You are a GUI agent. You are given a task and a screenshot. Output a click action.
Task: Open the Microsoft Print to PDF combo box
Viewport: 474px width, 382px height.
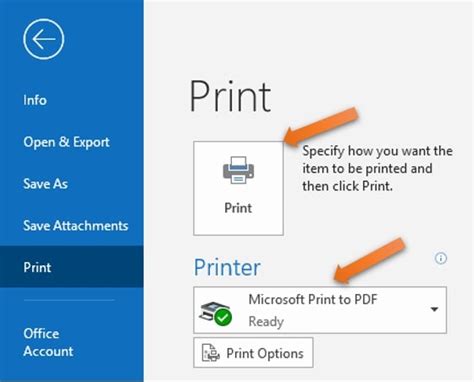click(320, 310)
